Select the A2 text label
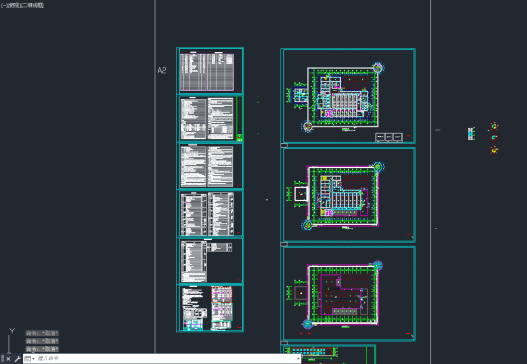527x364 pixels. (162, 70)
